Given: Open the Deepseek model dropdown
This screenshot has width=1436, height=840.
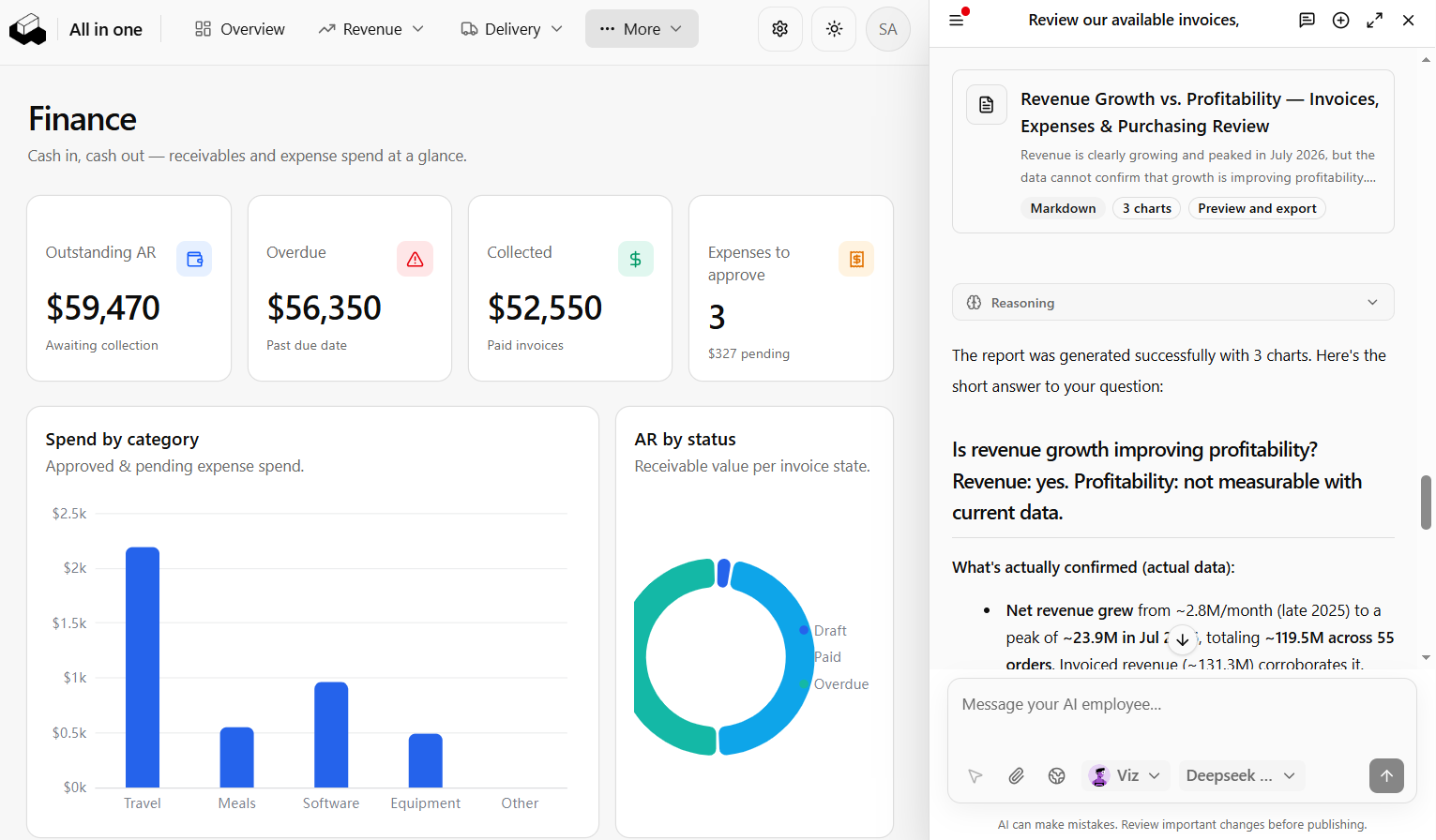Looking at the screenshot, I should click(1241, 775).
